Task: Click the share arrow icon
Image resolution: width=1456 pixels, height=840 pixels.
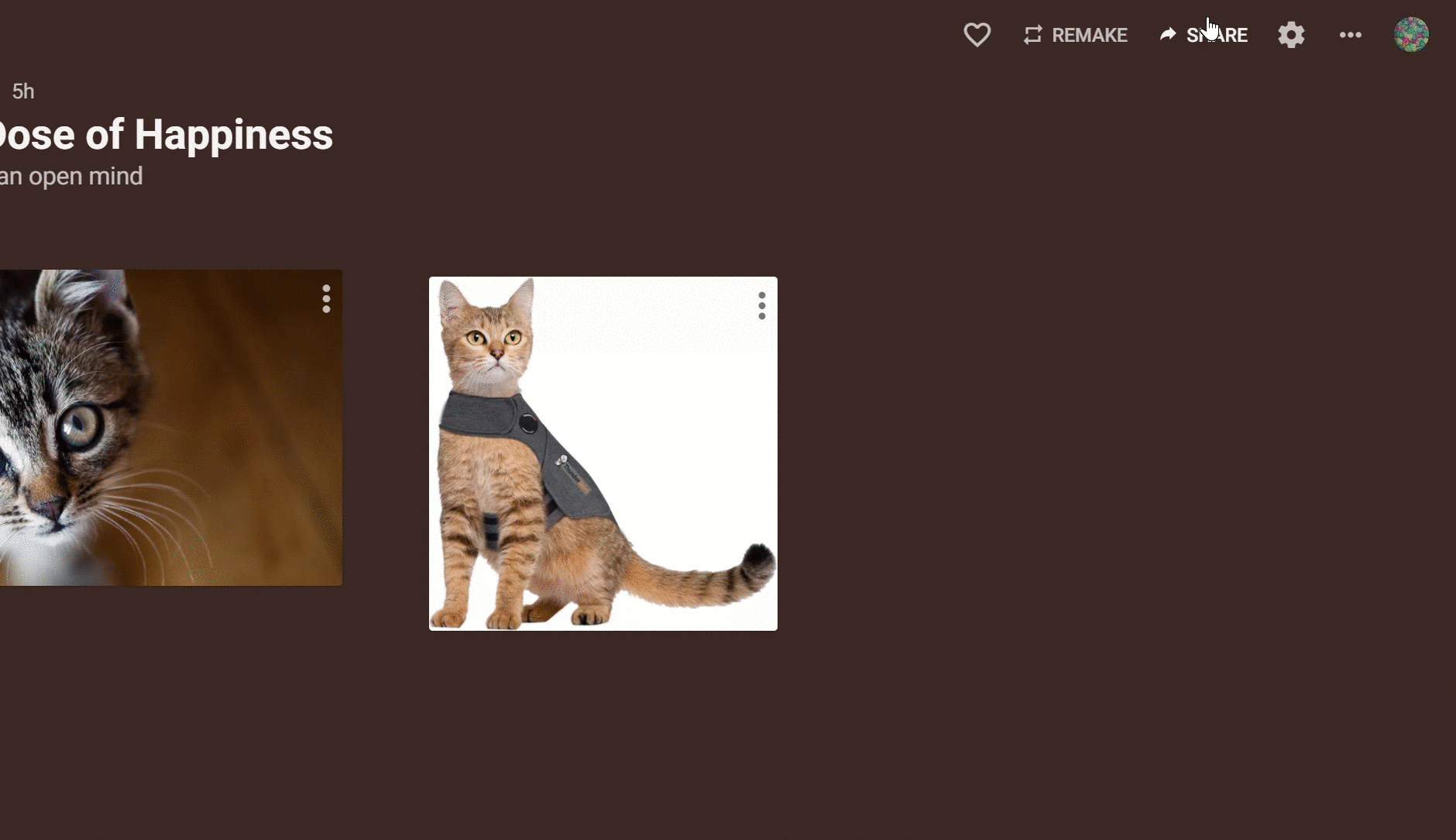Action: 1168,34
